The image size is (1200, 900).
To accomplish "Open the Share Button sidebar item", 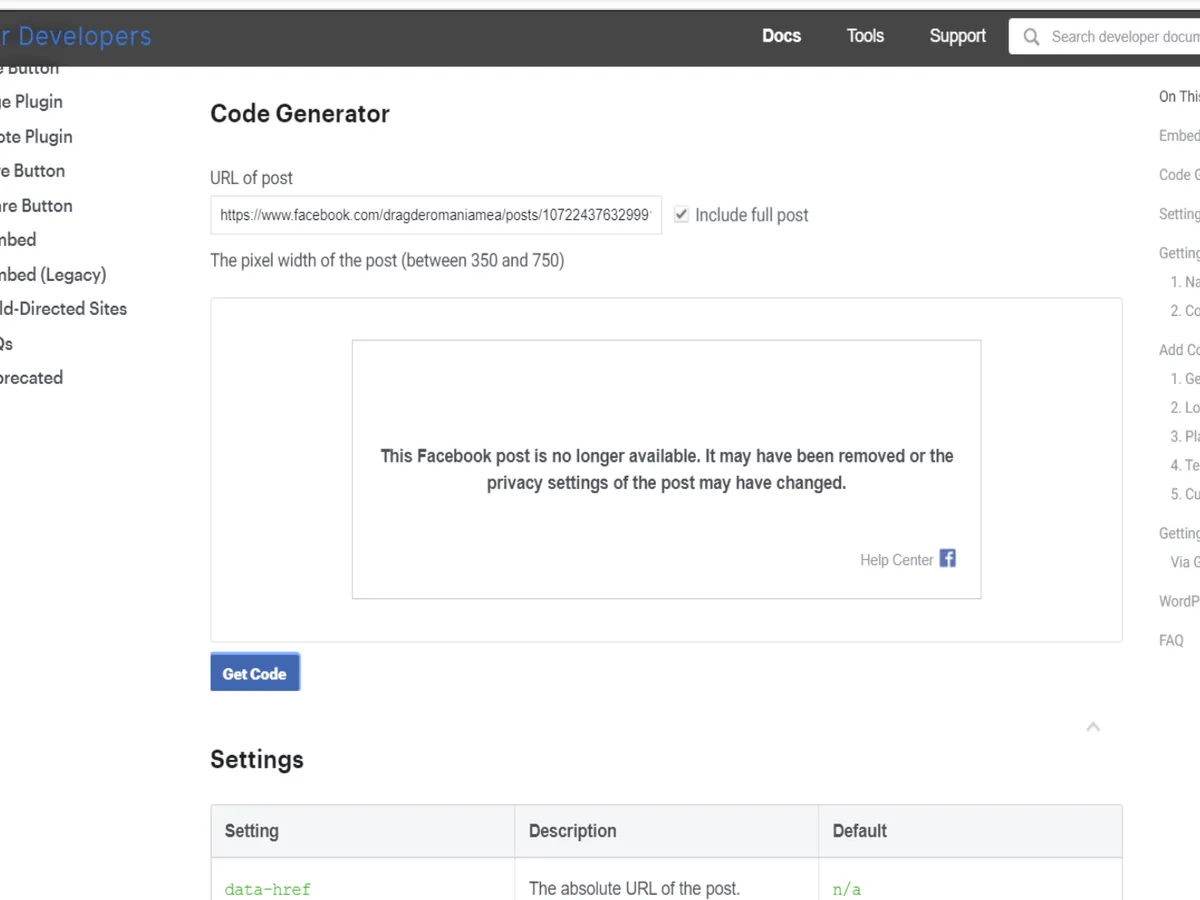I will (x=36, y=206).
